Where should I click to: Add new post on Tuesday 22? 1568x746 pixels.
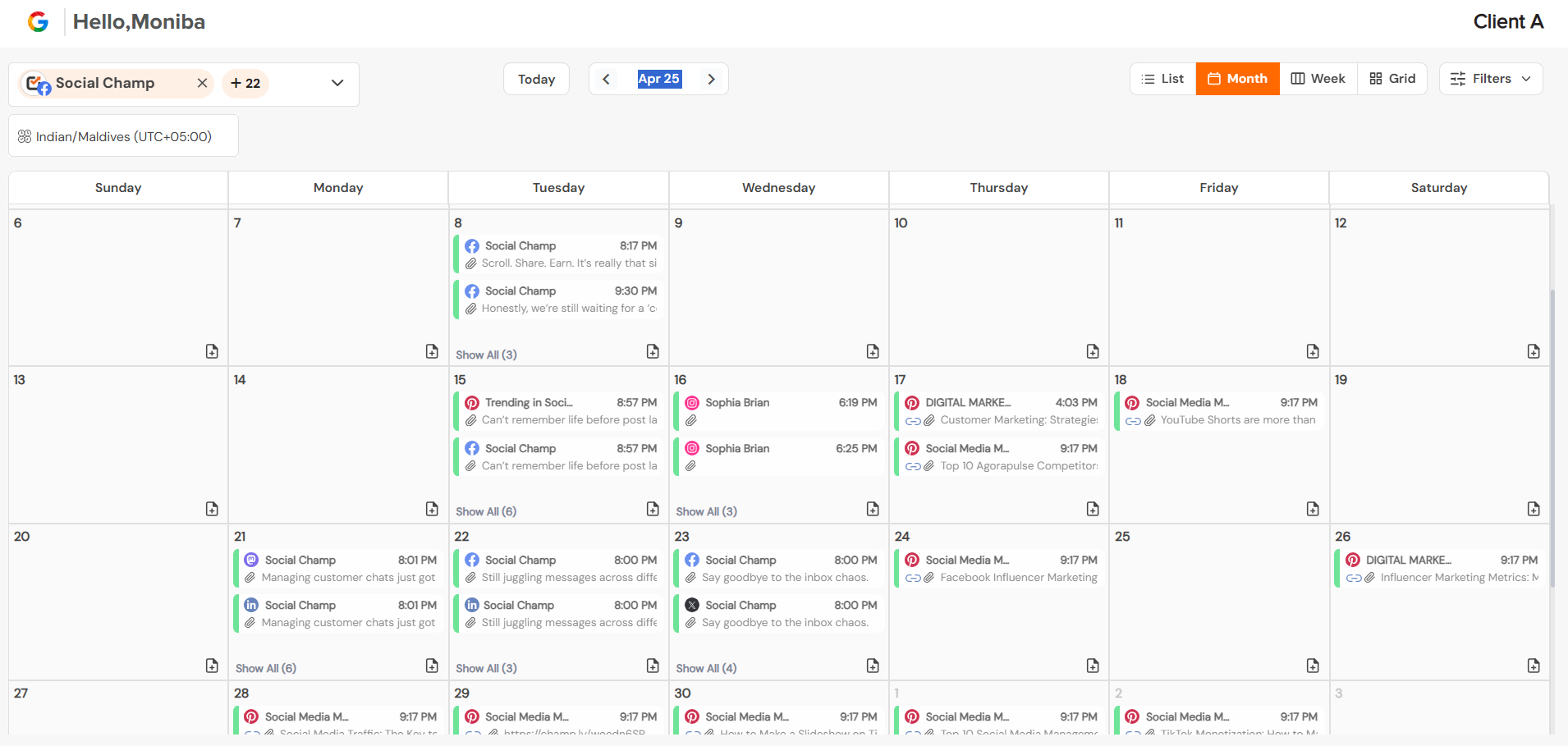tap(653, 666)
